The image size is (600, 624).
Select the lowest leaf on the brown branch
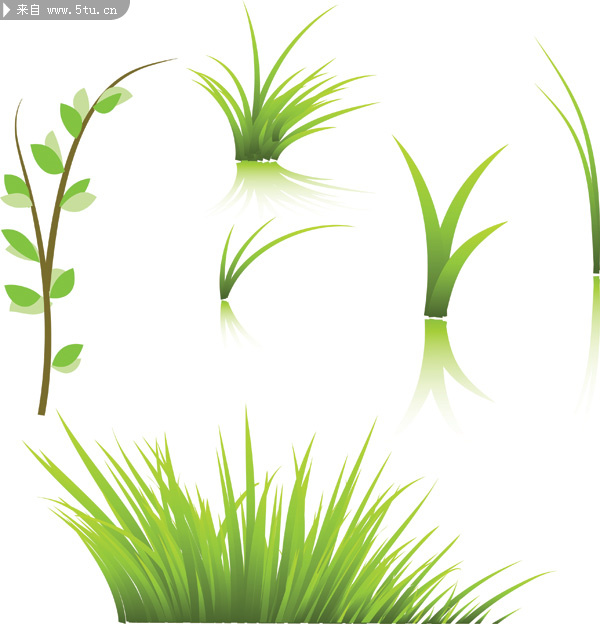coord(67,355)
